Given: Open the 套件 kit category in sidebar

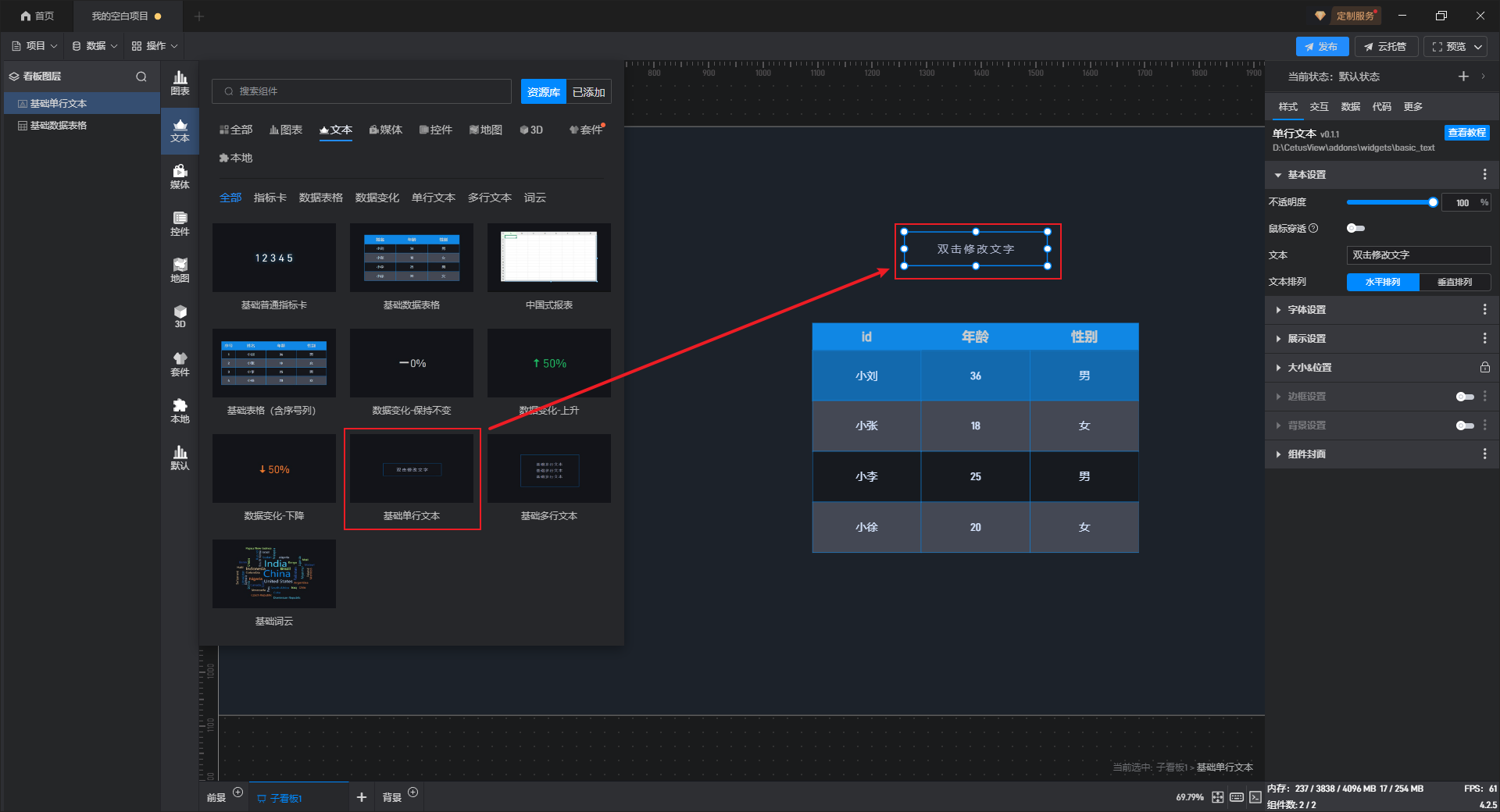Looking at the screenshot, I should pyautogui.click(x=180, y=365).
